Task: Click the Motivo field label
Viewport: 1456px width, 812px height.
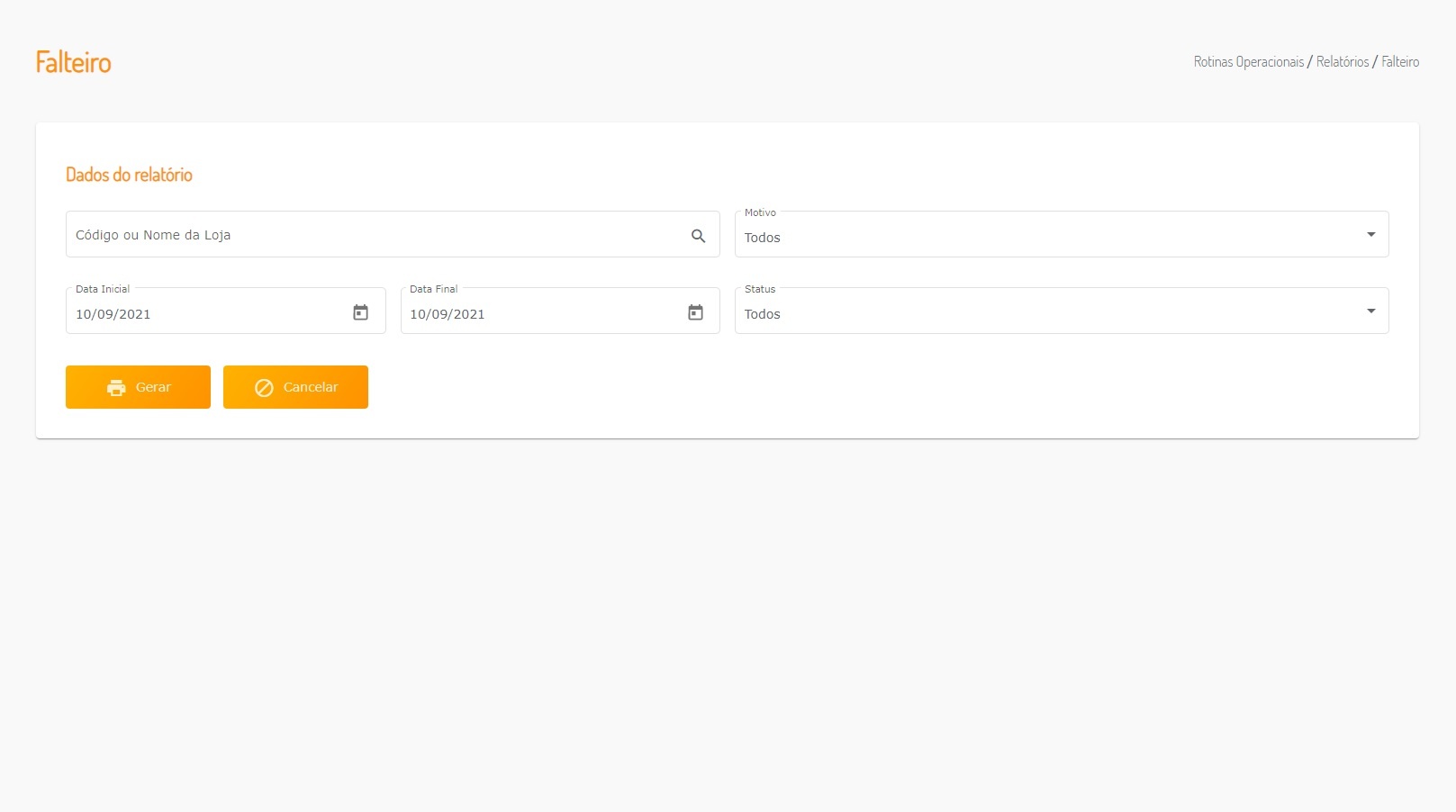Action: click(760, 212)
